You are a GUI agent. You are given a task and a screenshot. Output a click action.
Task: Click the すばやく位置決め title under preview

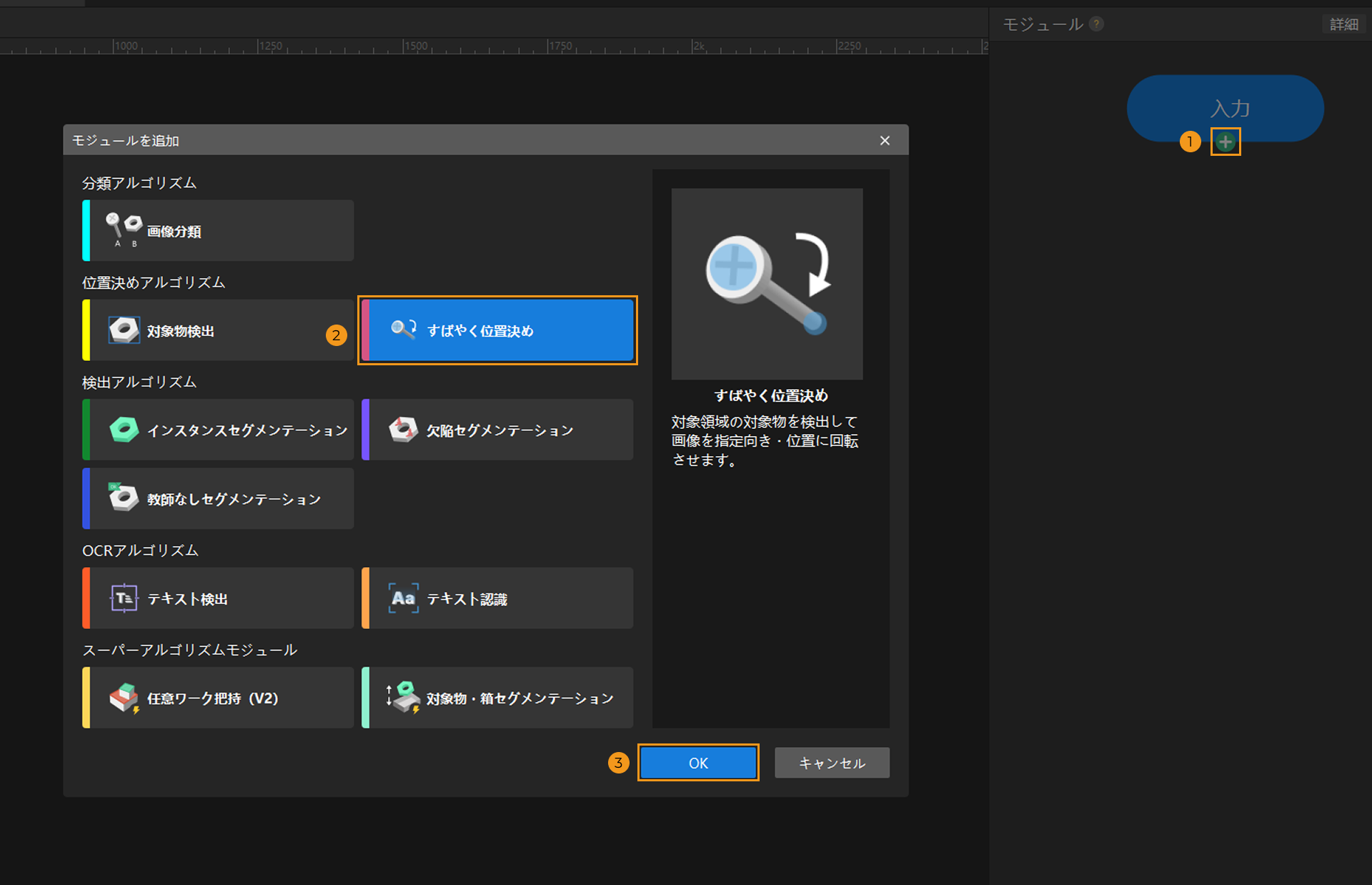pos(771,395)
